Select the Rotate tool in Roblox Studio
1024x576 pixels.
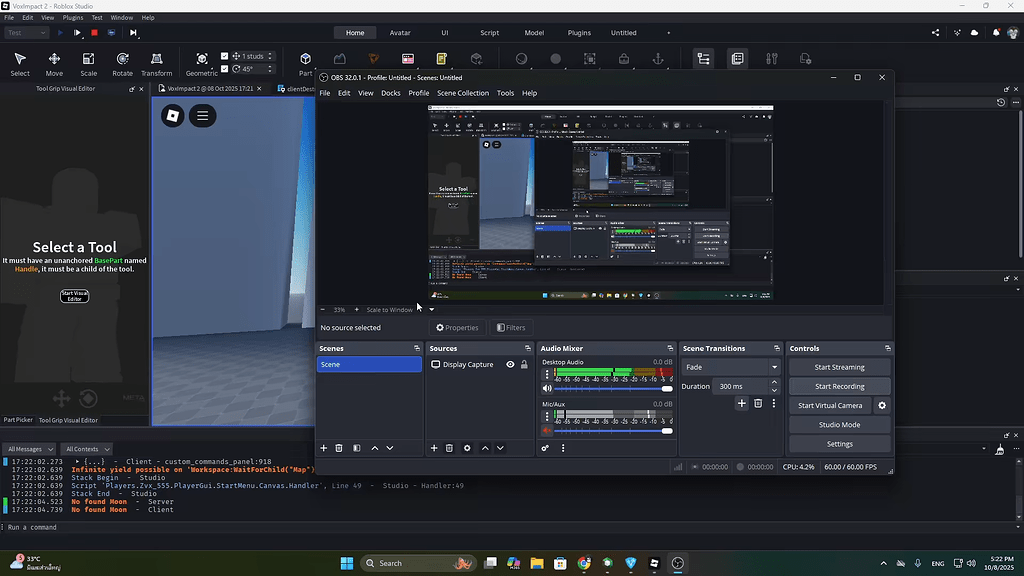(122, 64)
